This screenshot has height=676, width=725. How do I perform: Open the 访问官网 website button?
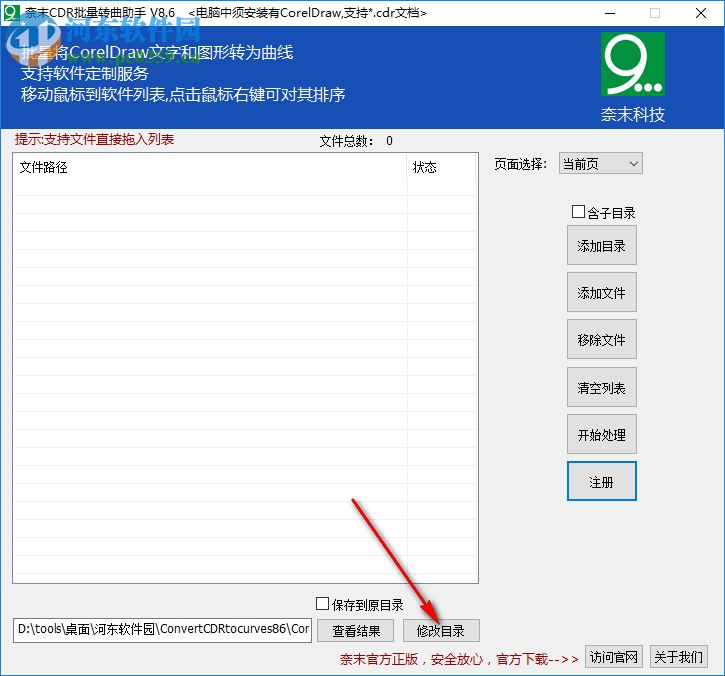614,657
